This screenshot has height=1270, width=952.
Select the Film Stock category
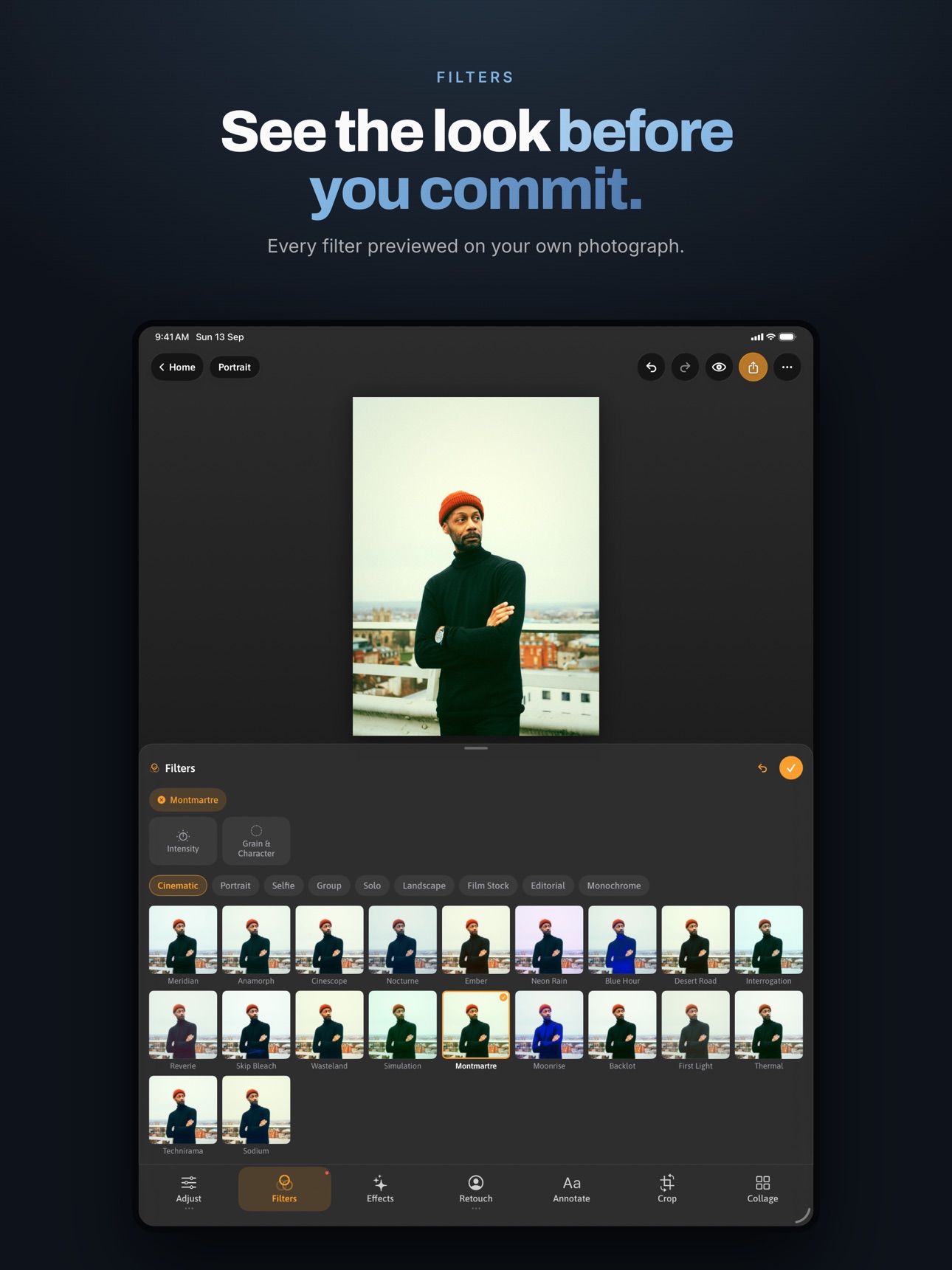click(488, 886)
